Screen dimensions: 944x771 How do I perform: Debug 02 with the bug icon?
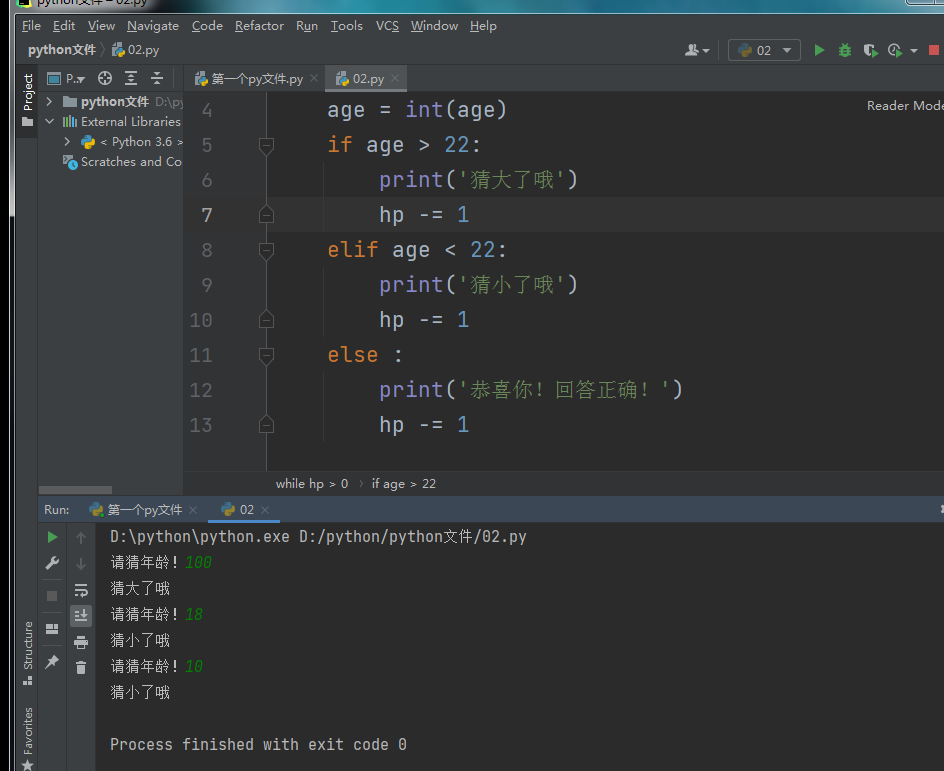pyautogui.click(x=845, y=50)
